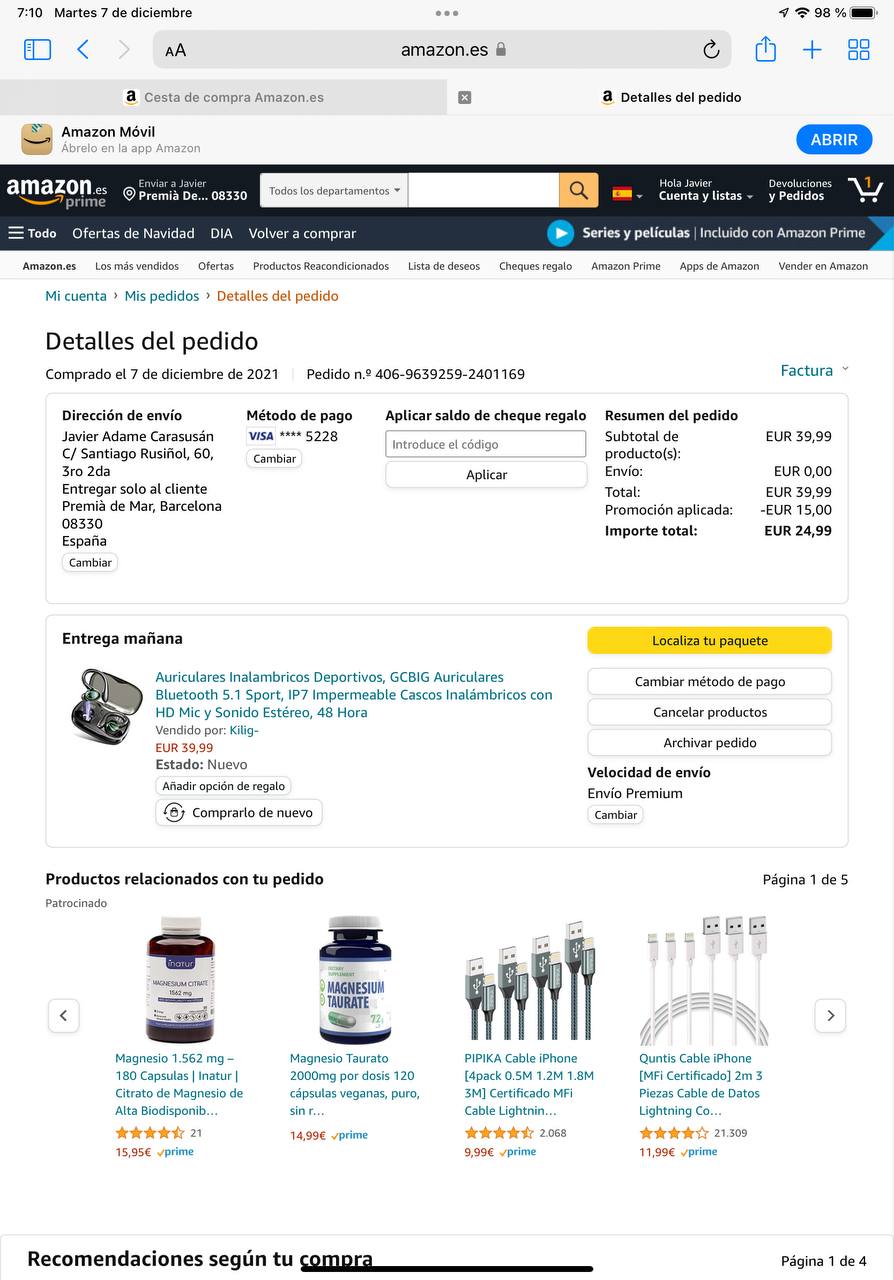Expand Todos los departamentos dropdown
Viewport: 894px width, 1280px height.
pyautogui.click(x=334, y=190)
